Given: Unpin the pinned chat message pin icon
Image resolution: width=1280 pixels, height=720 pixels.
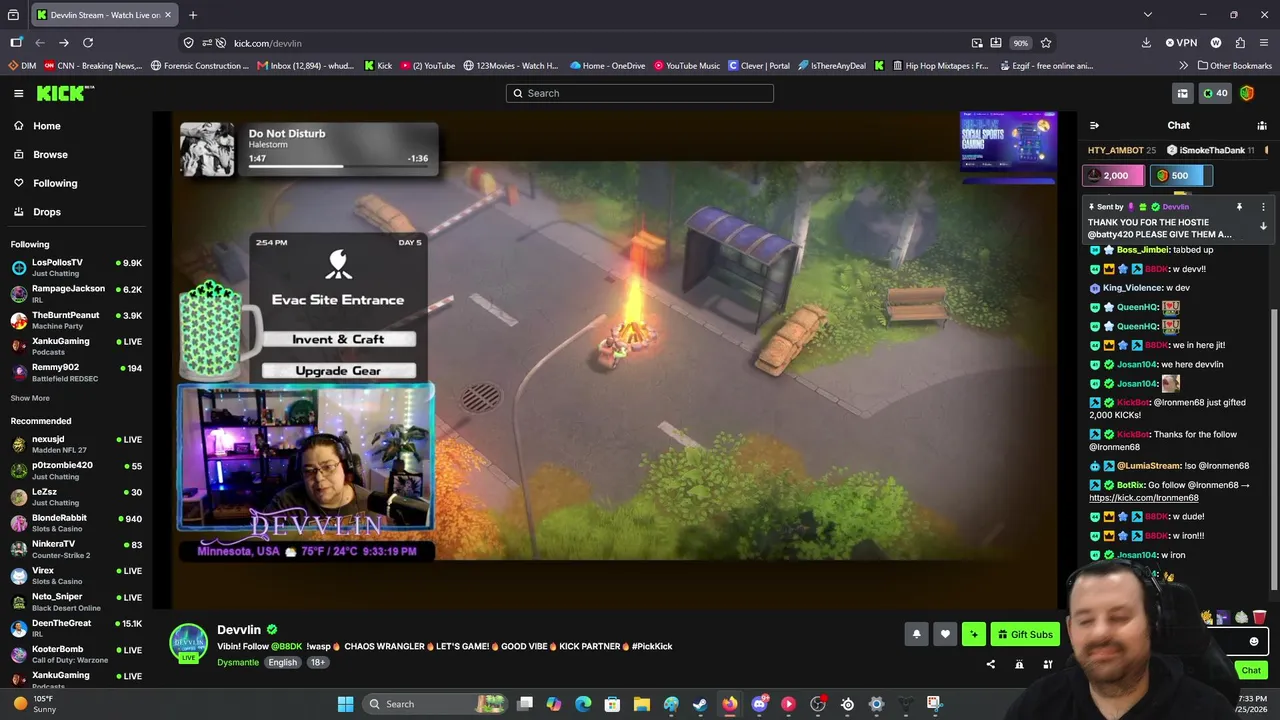Looking at the screenshot, I should click(1239, 207).
